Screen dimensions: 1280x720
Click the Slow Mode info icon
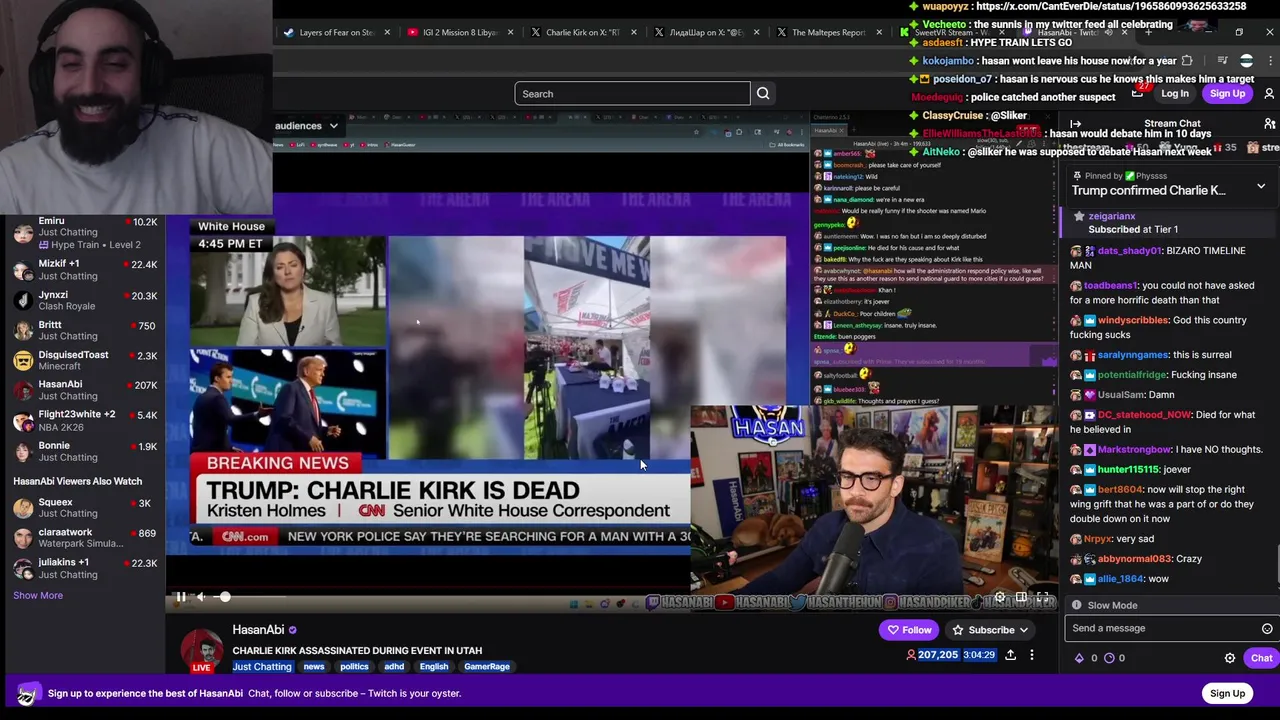(x=1076, y=605)
